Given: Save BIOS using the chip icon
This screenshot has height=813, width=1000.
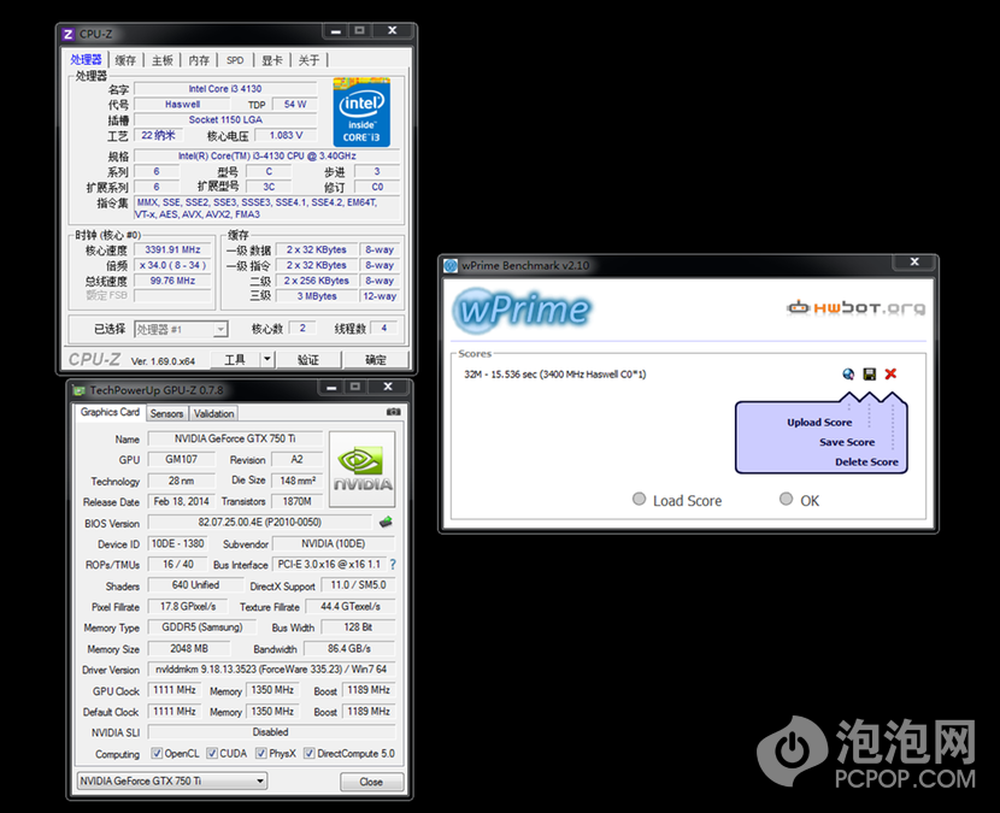Looking at the screenshot, I should click(x=386, y=522).
